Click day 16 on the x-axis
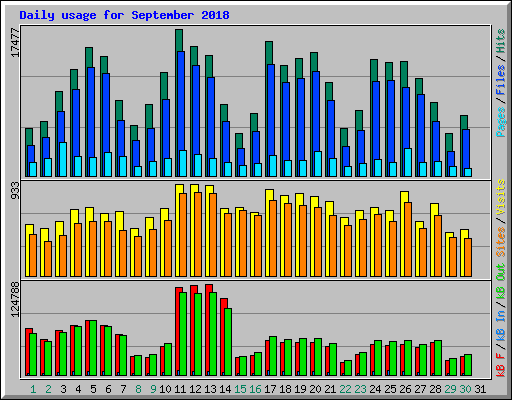Image resolution: width=512 pixels, height=400 pixels. tap(255, 389)
